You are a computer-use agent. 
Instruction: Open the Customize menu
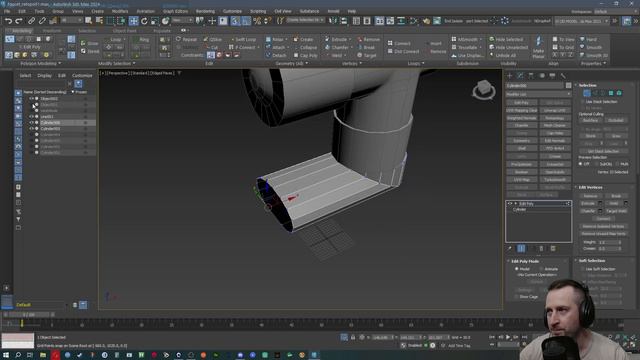point(232,11)
